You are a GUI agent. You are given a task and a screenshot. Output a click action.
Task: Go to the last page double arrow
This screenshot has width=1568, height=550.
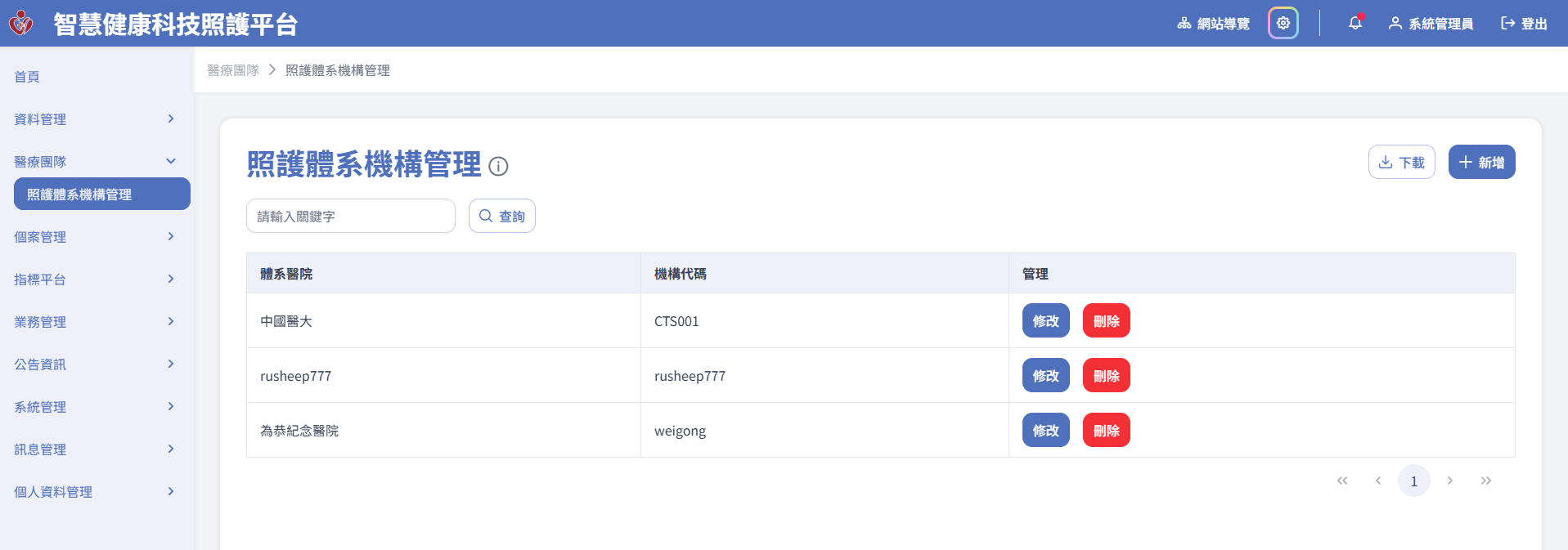click(1485, 481)
